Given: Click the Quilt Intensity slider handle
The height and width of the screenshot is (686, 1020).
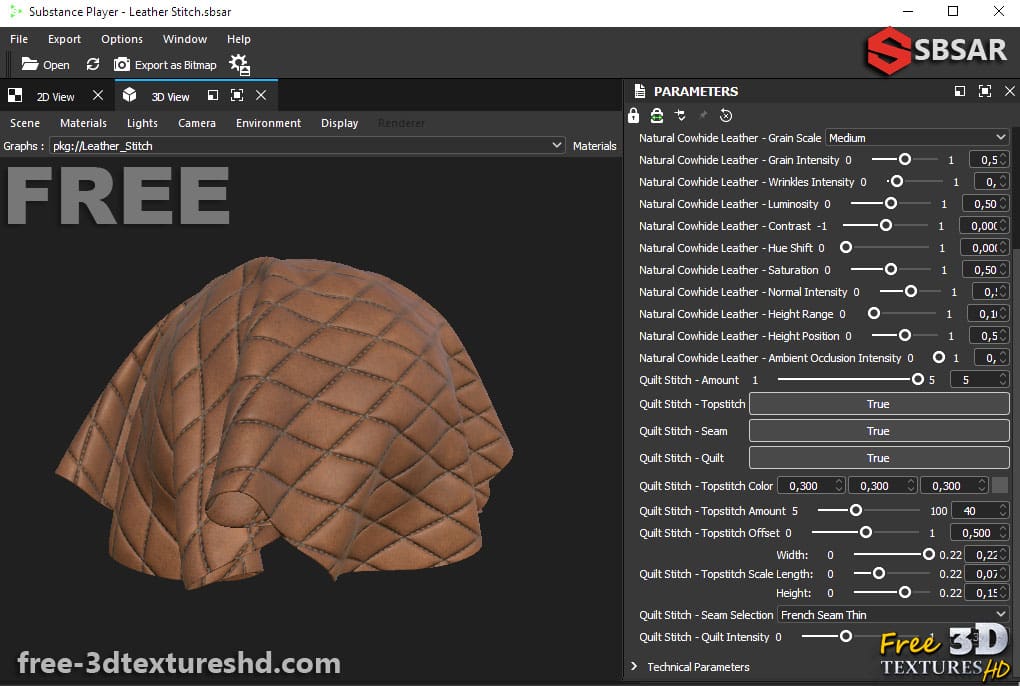Looking at the screenshot, I should point(846,637).
